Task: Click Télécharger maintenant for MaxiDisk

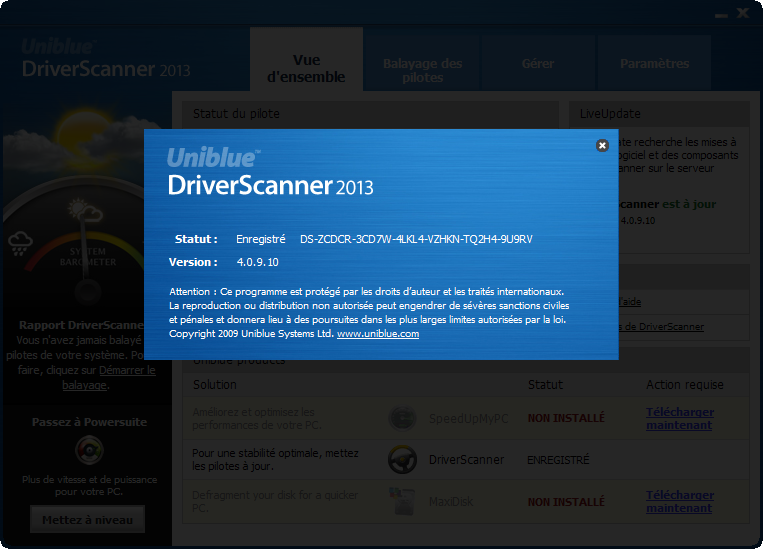Action: pyautogui.click(x=680, y=501)
